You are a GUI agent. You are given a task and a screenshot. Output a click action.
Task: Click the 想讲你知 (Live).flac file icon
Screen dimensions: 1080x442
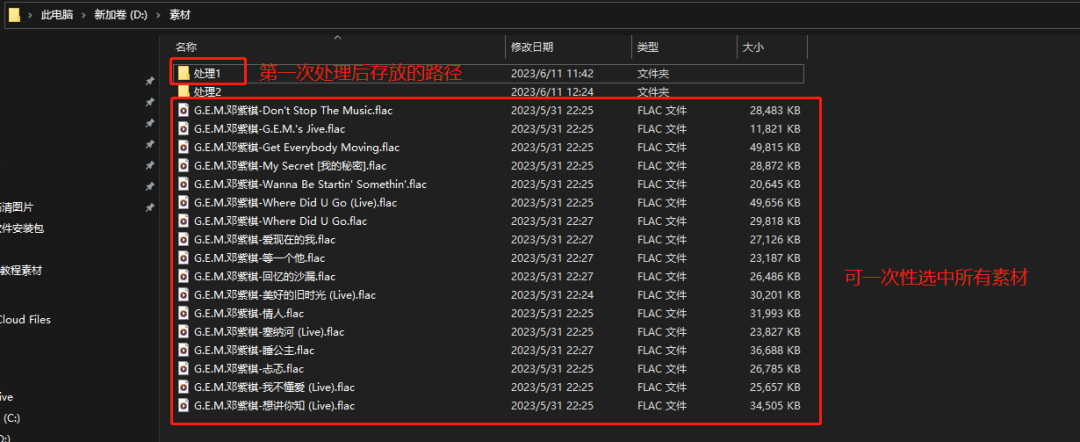point(183,406)
